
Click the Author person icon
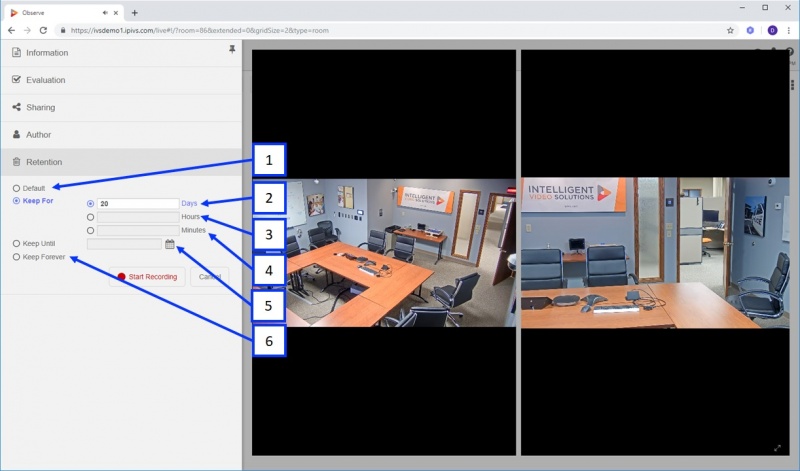pos(16,135)
